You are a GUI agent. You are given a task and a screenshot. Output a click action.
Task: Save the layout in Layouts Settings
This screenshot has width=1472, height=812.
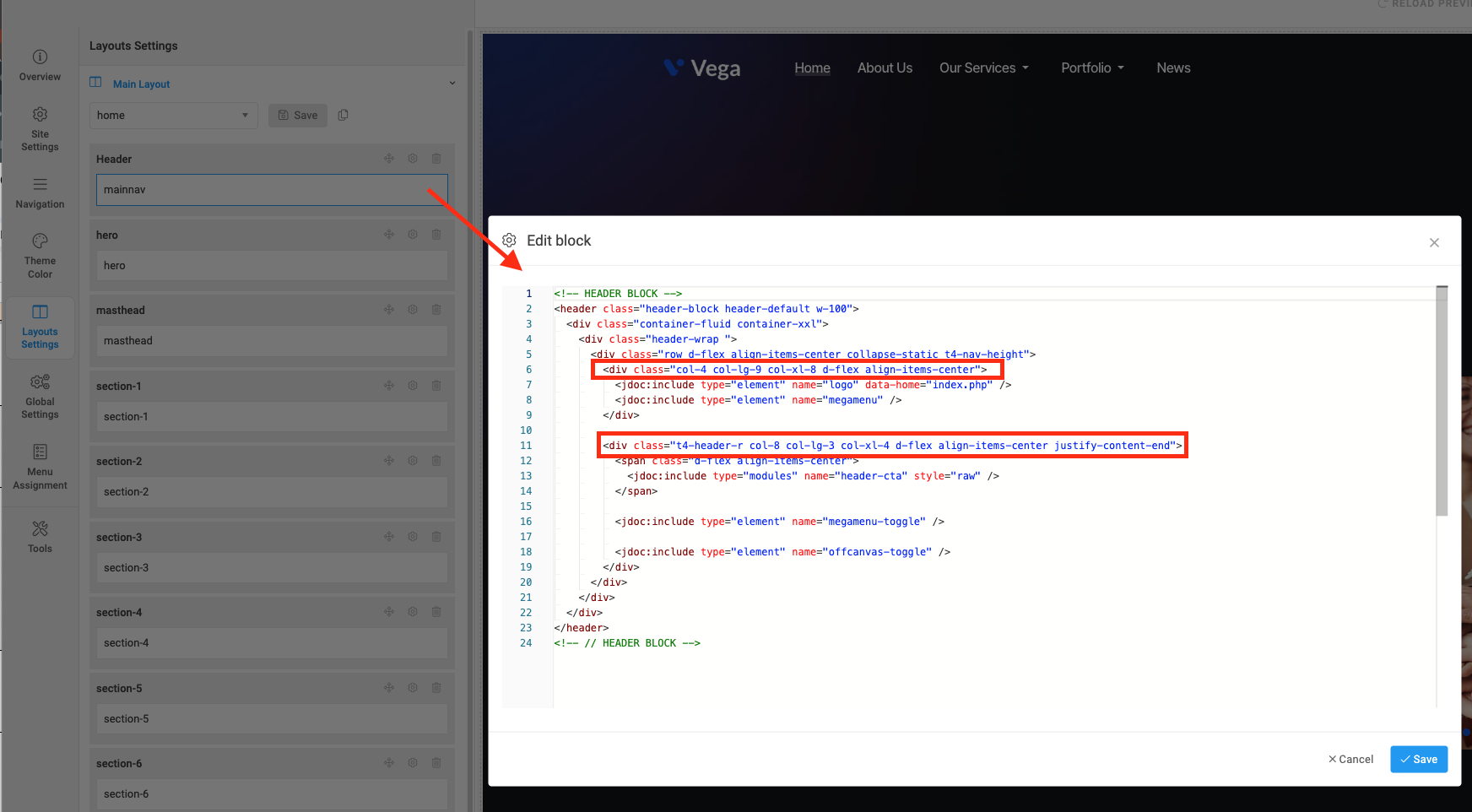pos(298,116)
